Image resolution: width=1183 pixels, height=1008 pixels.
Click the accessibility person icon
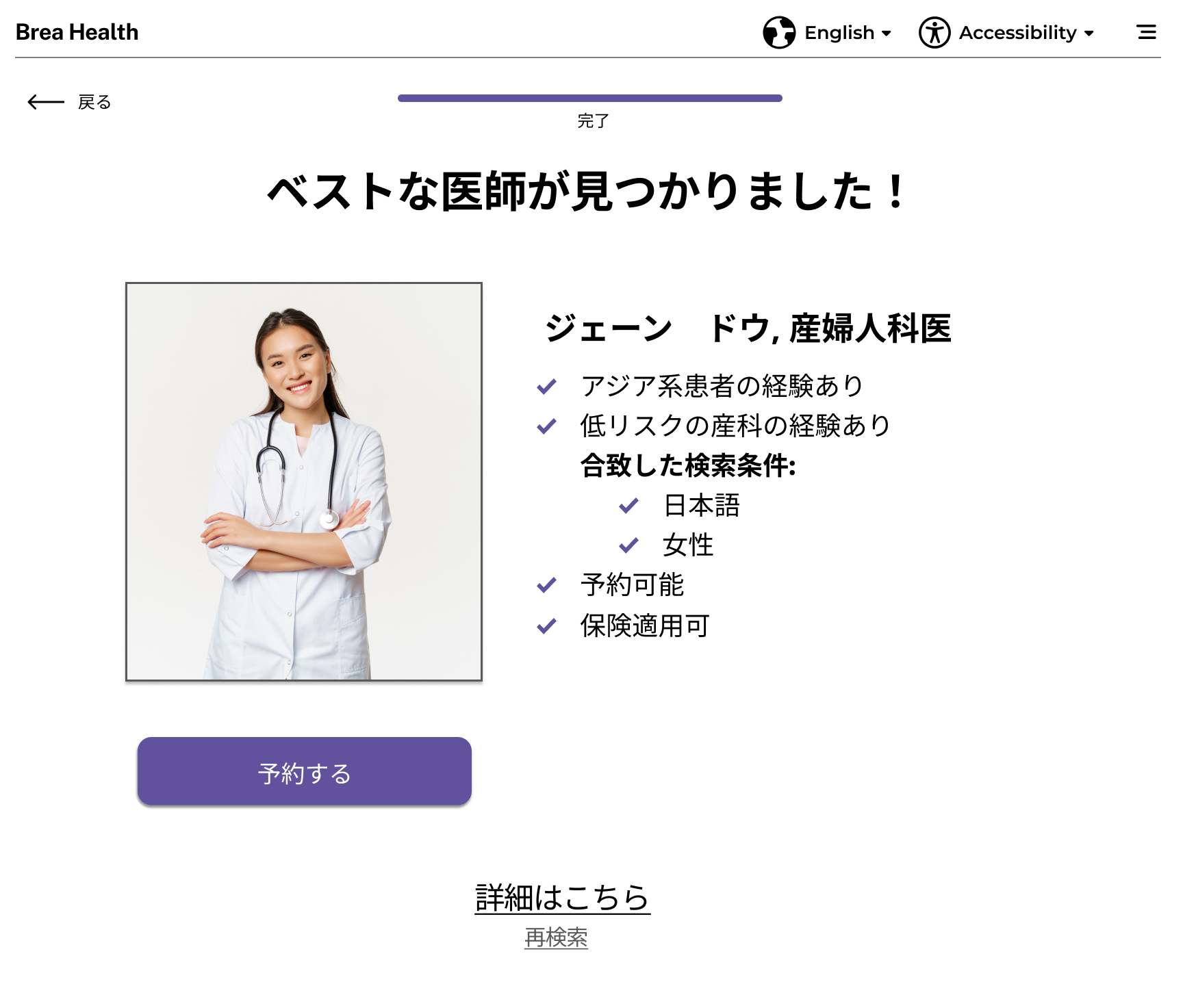[934, 32]
